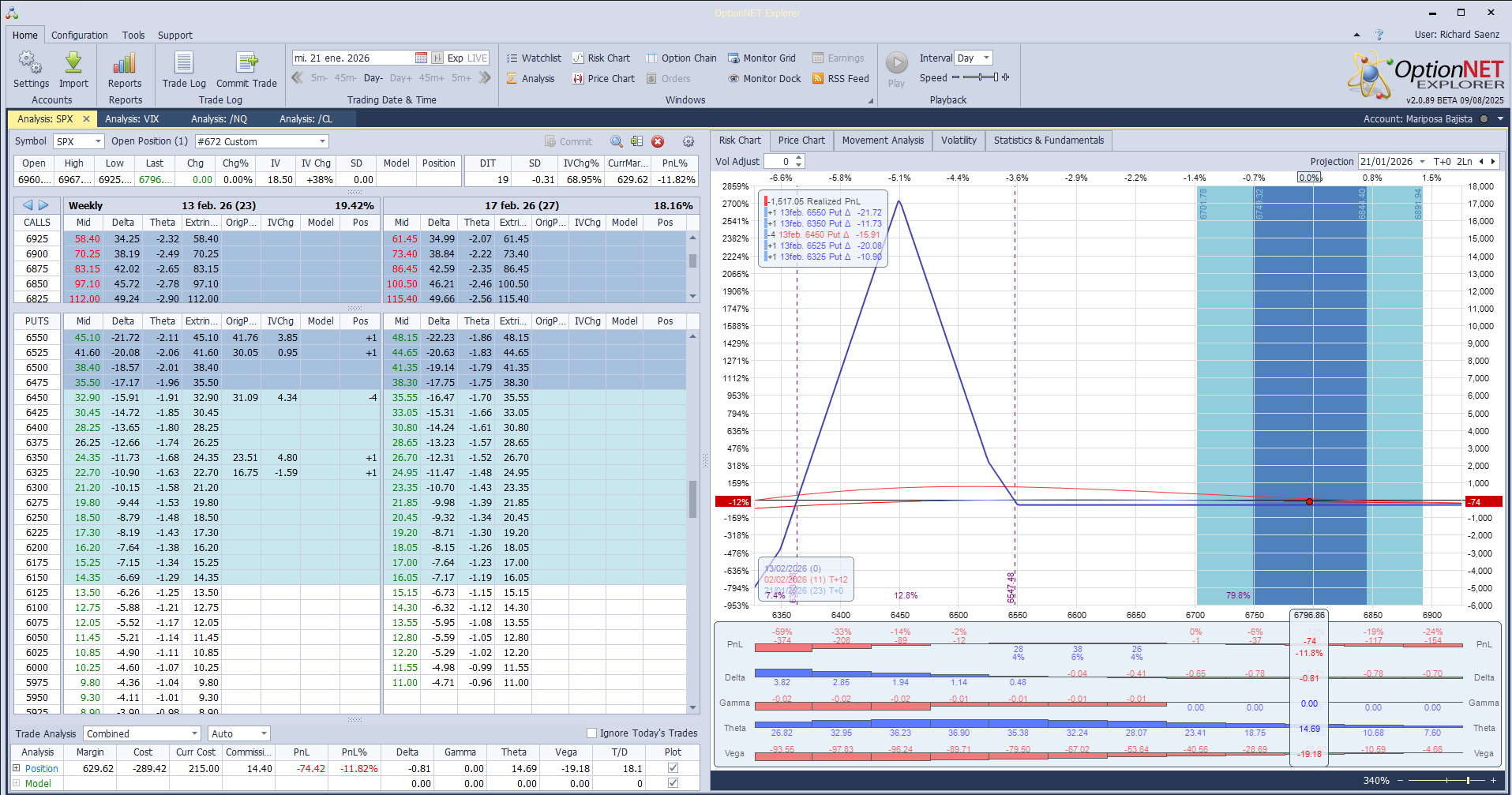This screenshot has width=1512, height=795.
Task: Click the red delete position icon
Action: tap(658, 142)
